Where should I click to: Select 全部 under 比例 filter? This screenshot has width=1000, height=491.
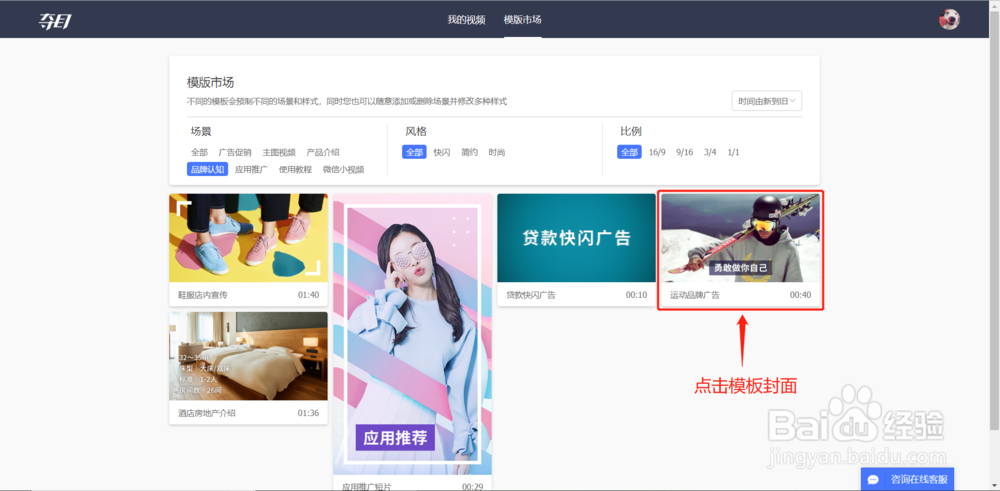[629, 152]
